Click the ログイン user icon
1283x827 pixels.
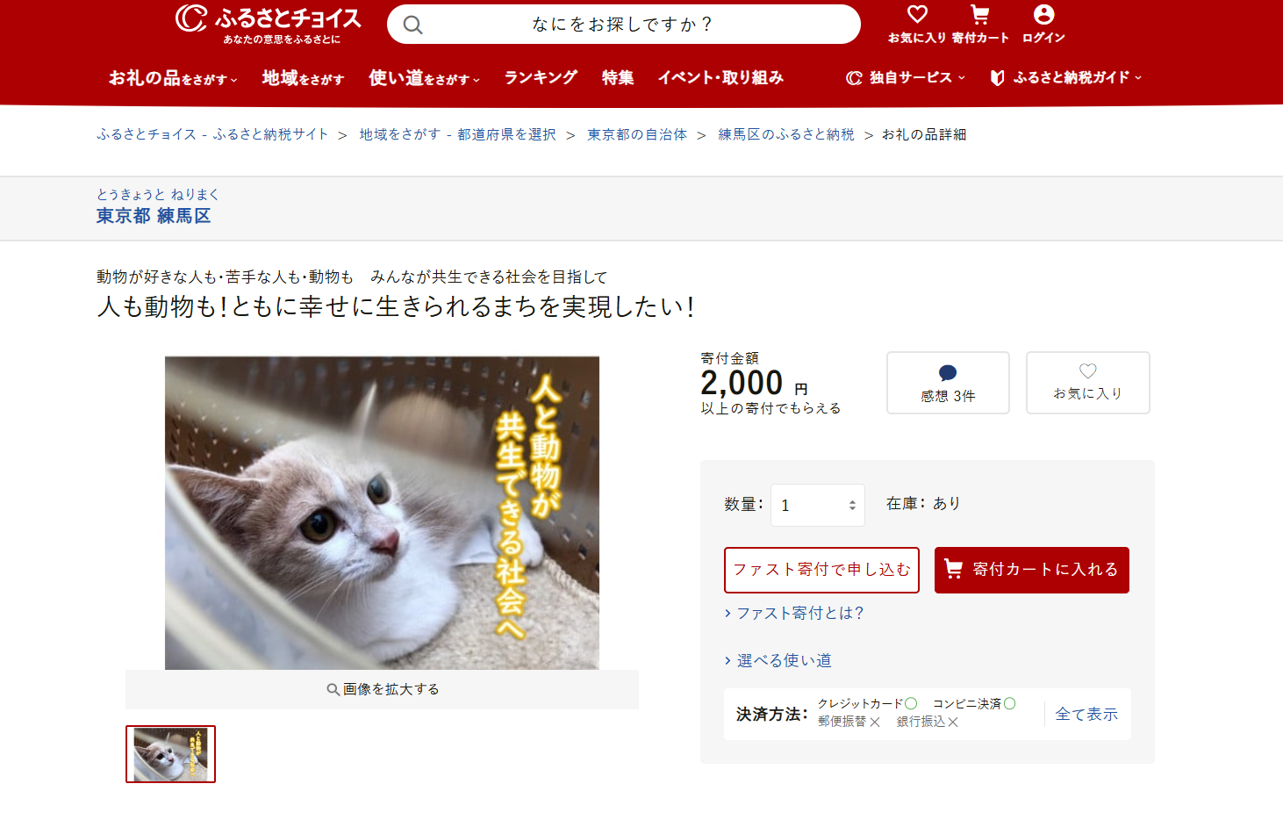(1043, 24)
